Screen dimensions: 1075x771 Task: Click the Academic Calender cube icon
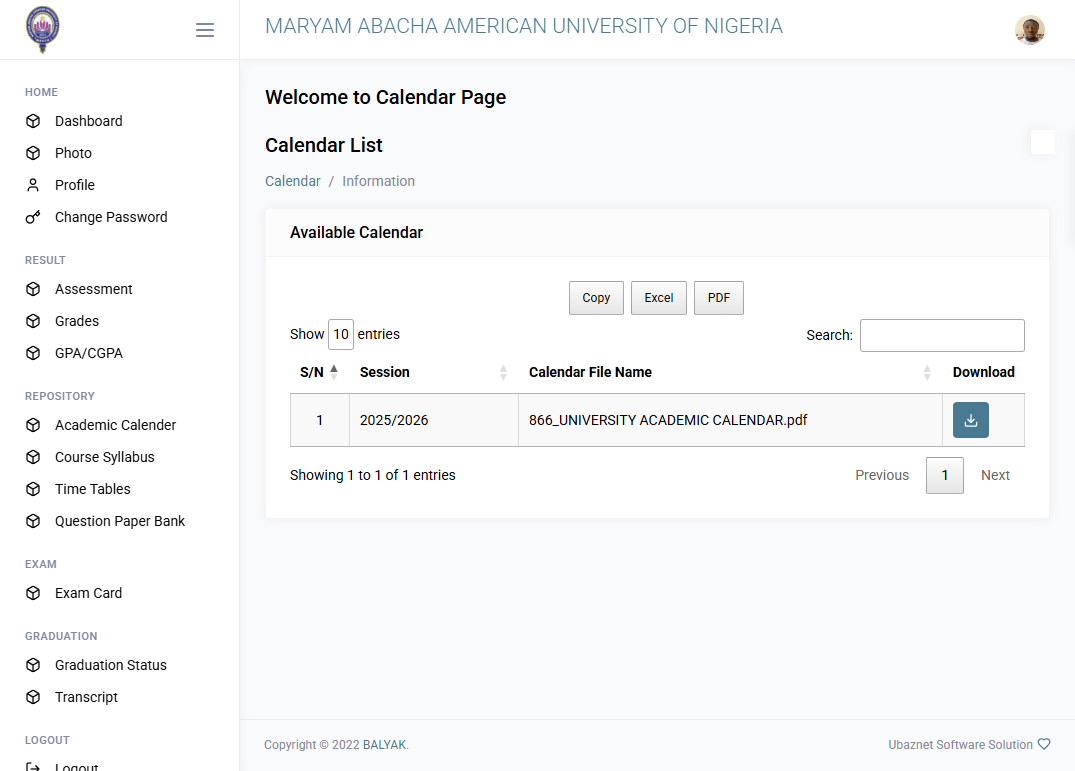click(33, 425)
